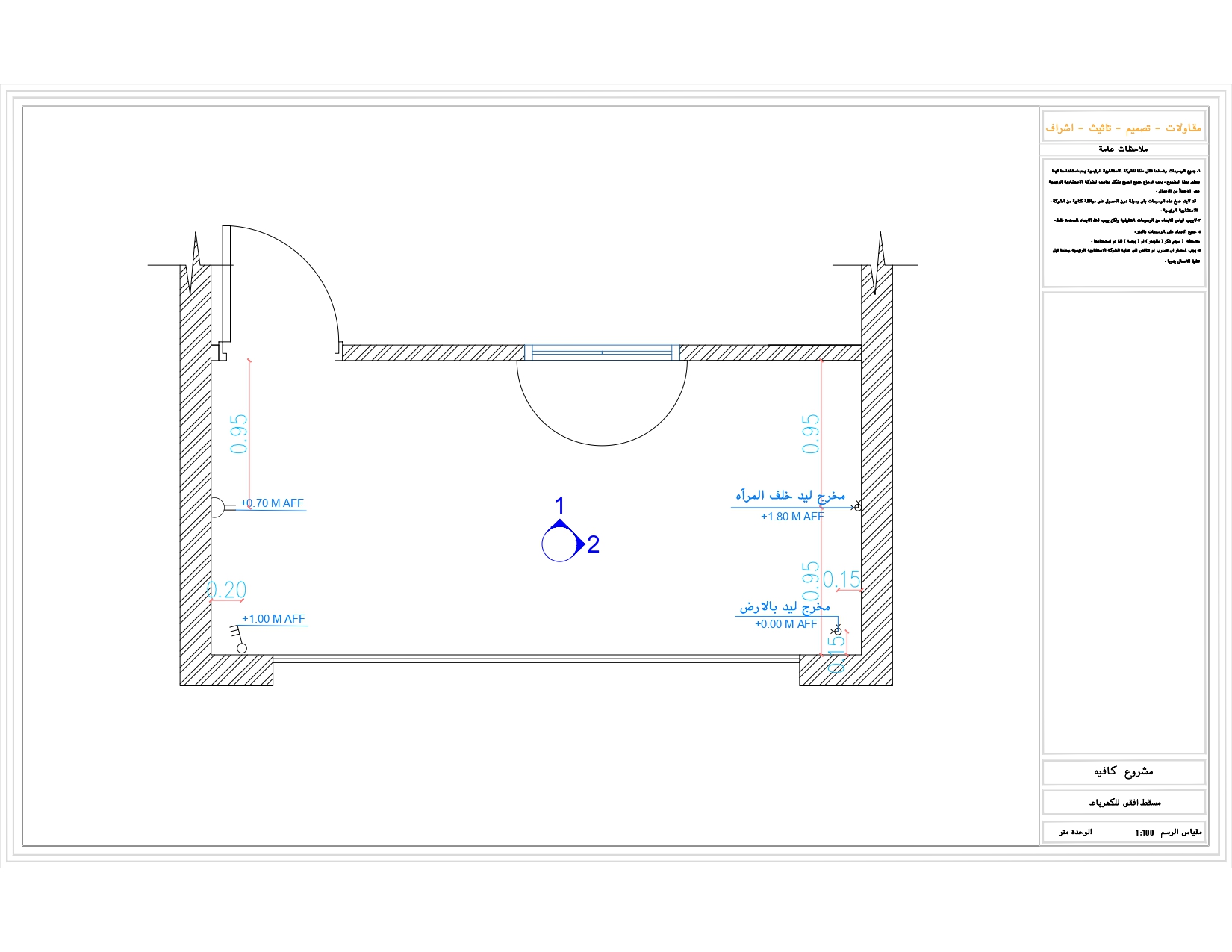Click the project name مشروع كافيه
This screenshot has width=1232, height=952.
tap(1124, 771)
